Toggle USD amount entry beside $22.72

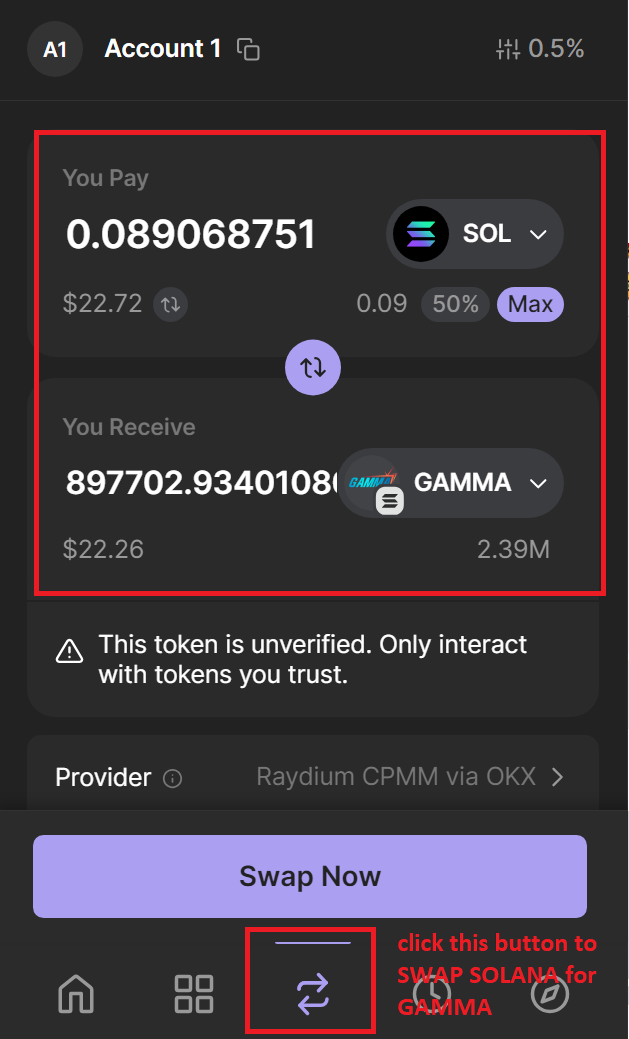point(170,304)
